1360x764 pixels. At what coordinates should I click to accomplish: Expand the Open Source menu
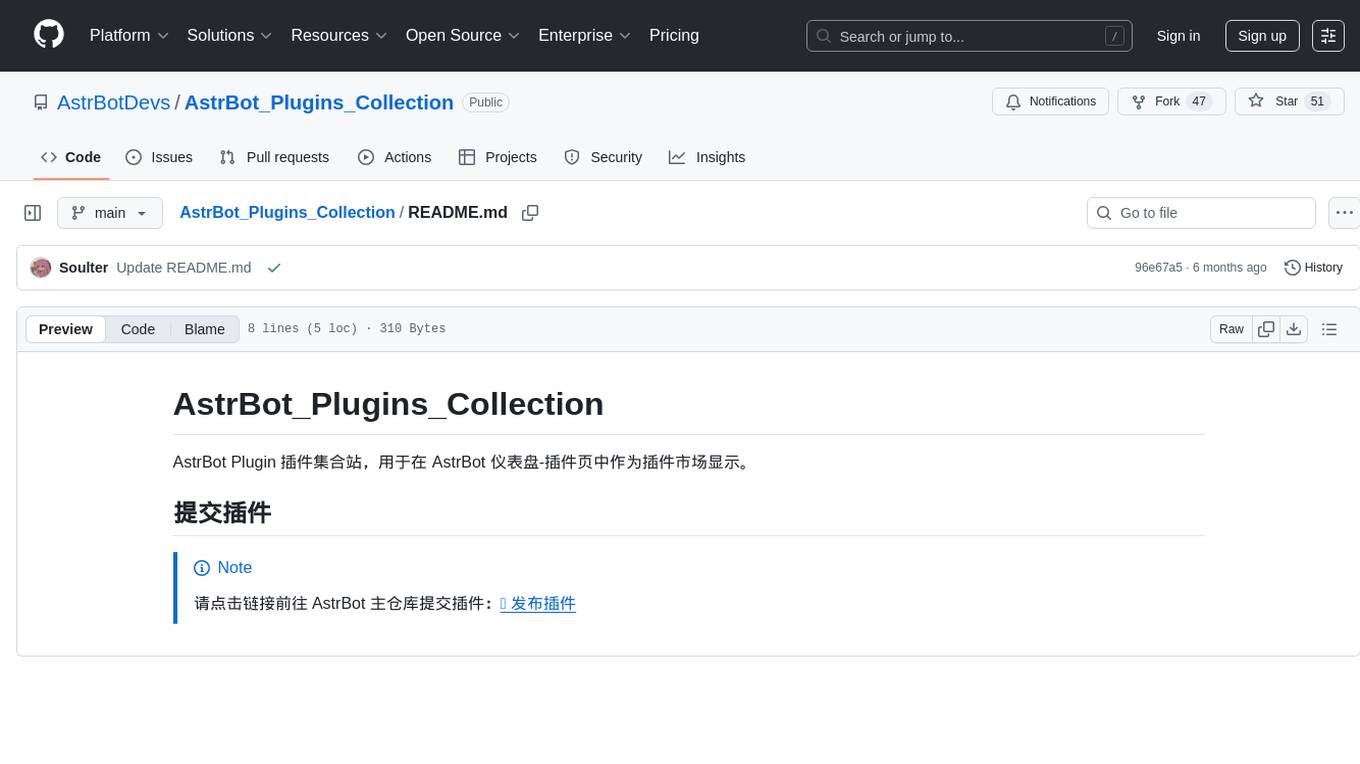463,35
